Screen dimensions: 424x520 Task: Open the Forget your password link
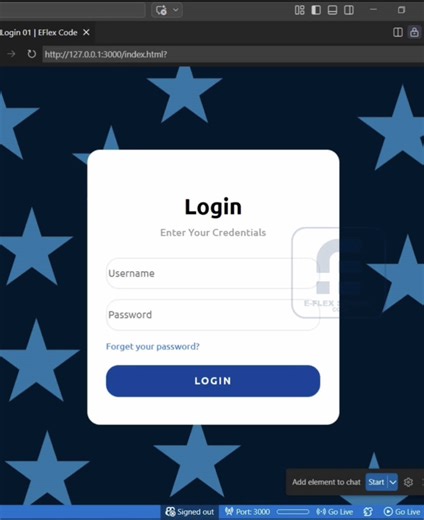tap(153, 346)
